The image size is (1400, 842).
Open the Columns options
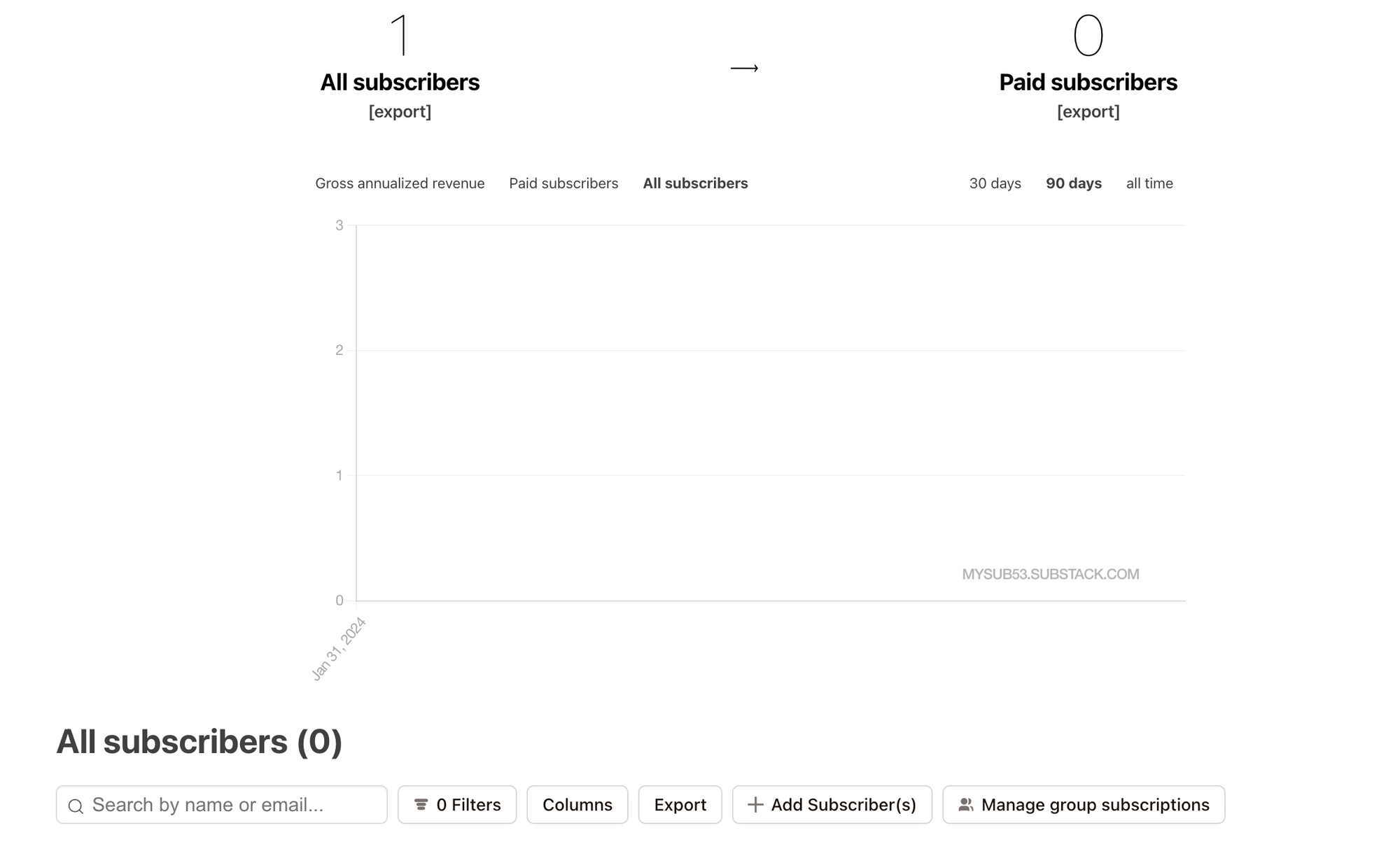pos(577,804)
